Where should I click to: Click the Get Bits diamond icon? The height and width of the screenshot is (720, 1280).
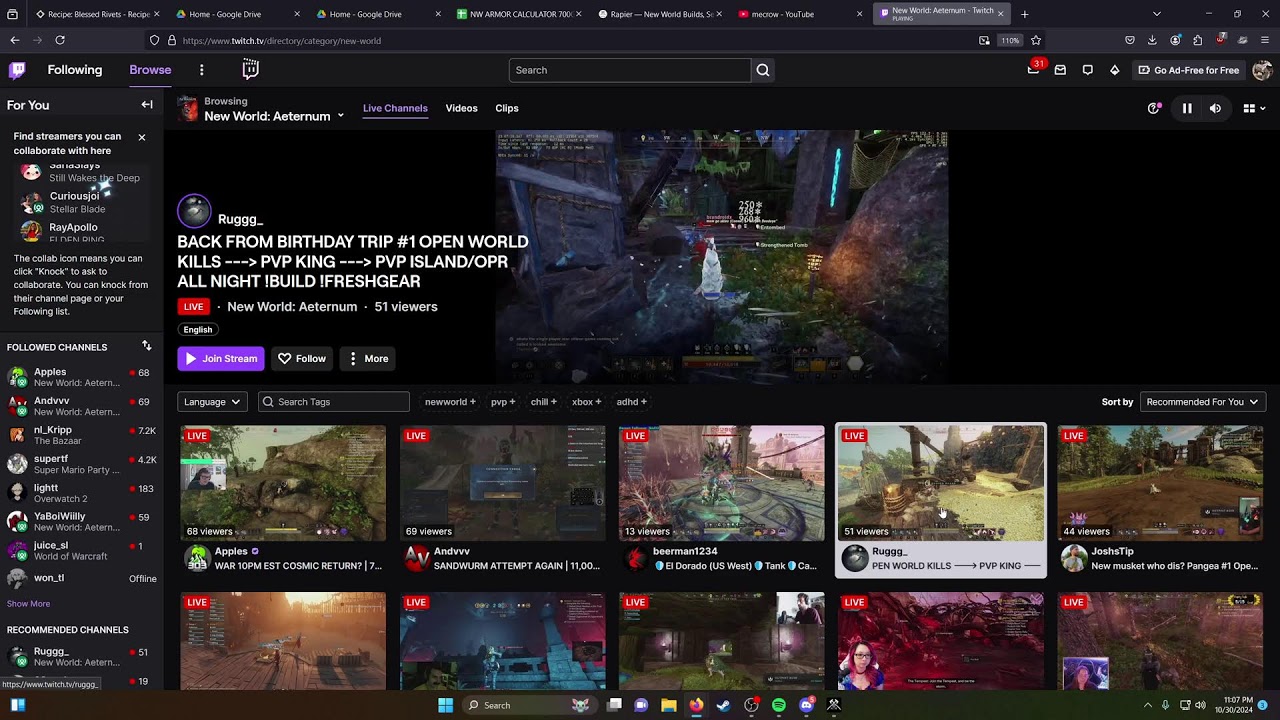point(1114,70)
